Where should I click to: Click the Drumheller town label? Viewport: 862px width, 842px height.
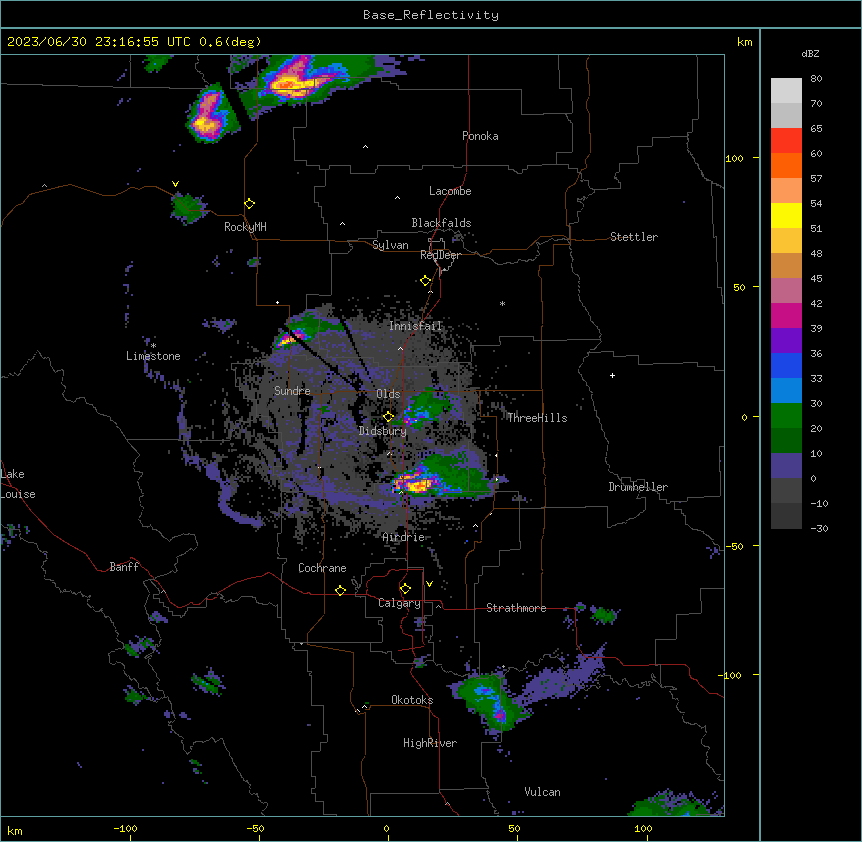(638, 487)
